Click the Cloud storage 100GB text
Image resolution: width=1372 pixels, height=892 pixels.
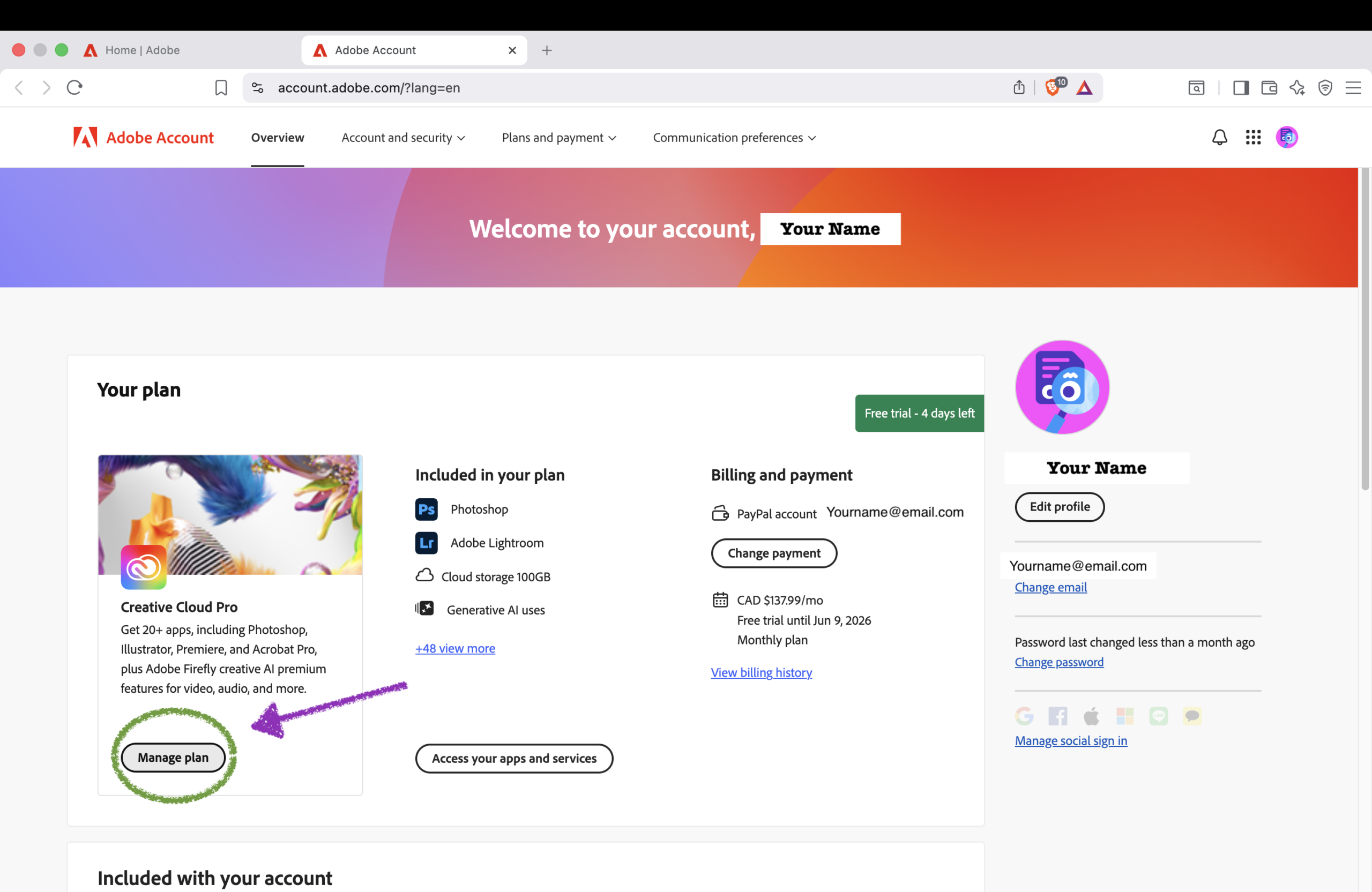pos(495,577)
